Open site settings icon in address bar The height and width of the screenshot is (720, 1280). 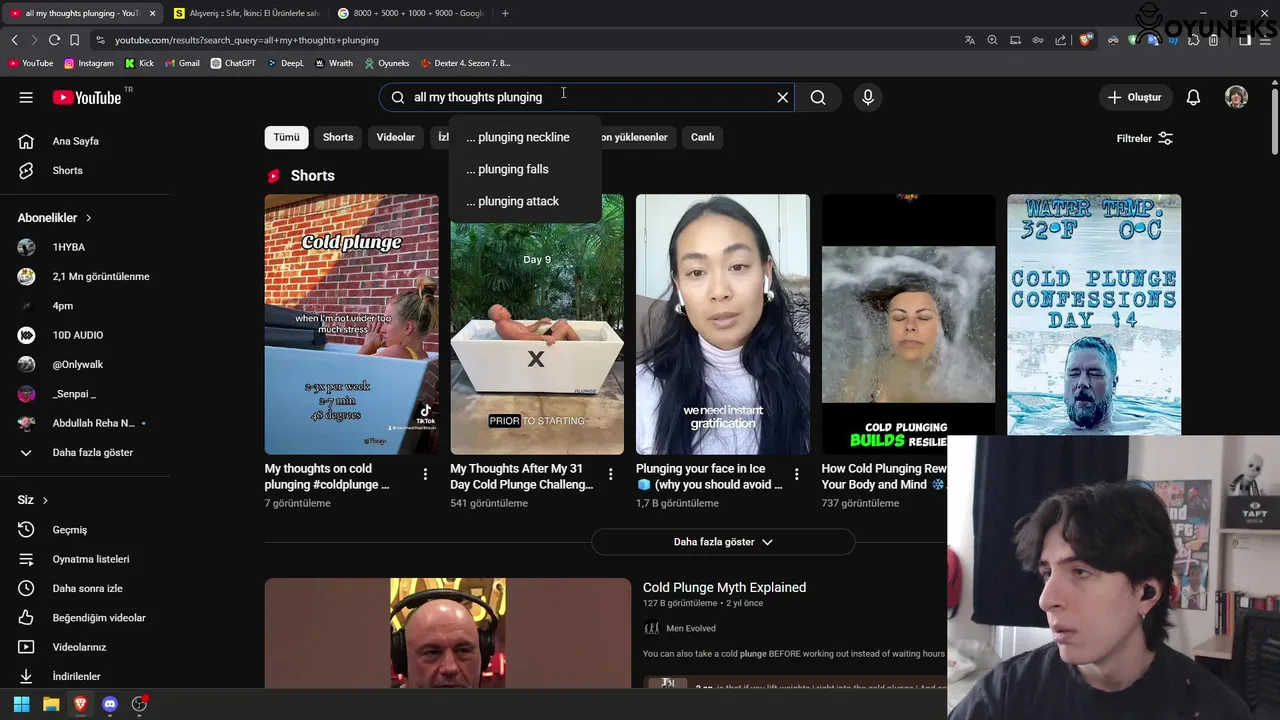point(100,40)
